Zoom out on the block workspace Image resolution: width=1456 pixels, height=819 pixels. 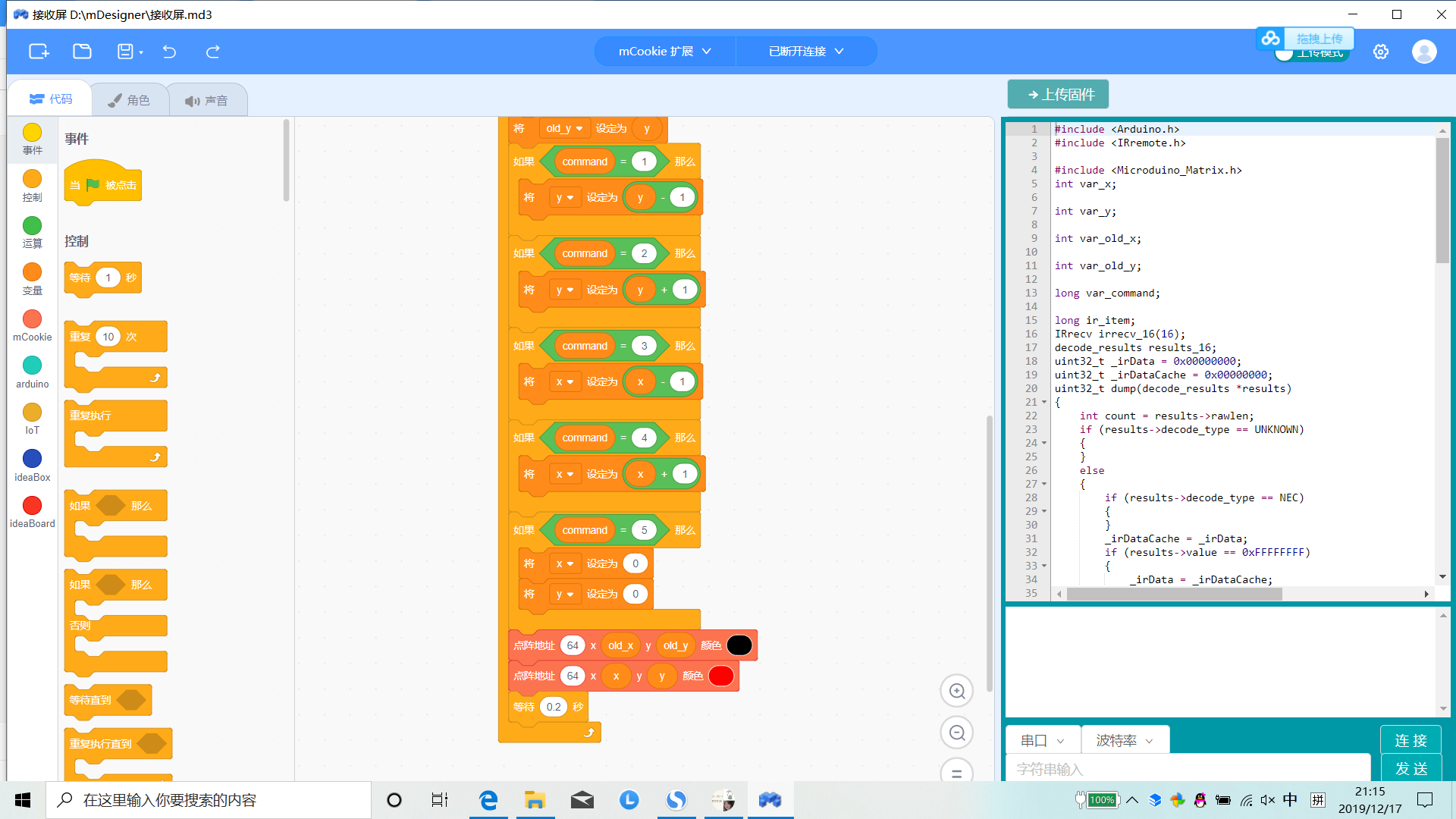pos(956,733)
